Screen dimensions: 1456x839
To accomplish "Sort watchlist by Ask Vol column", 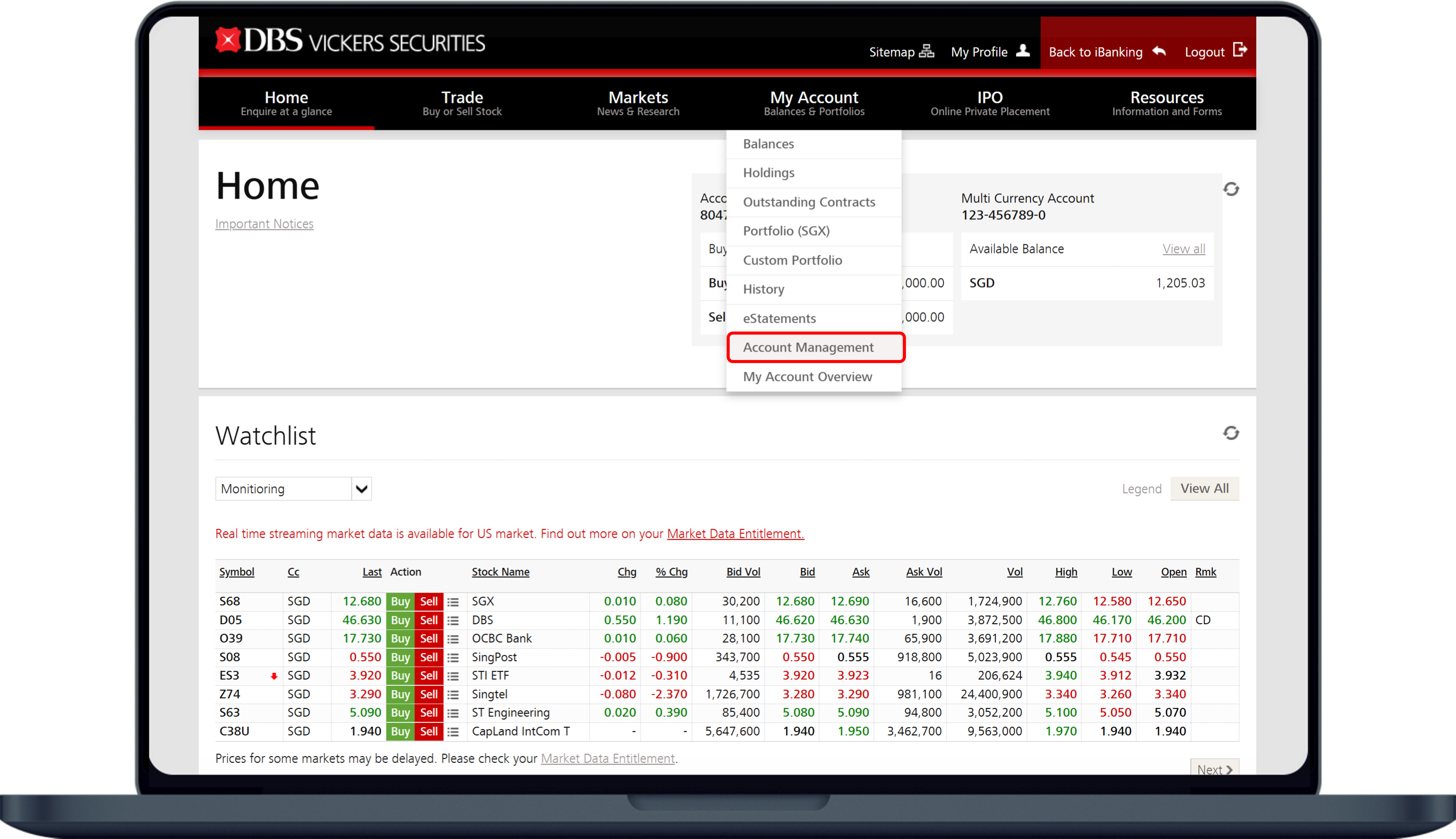I will coord(924,572).
